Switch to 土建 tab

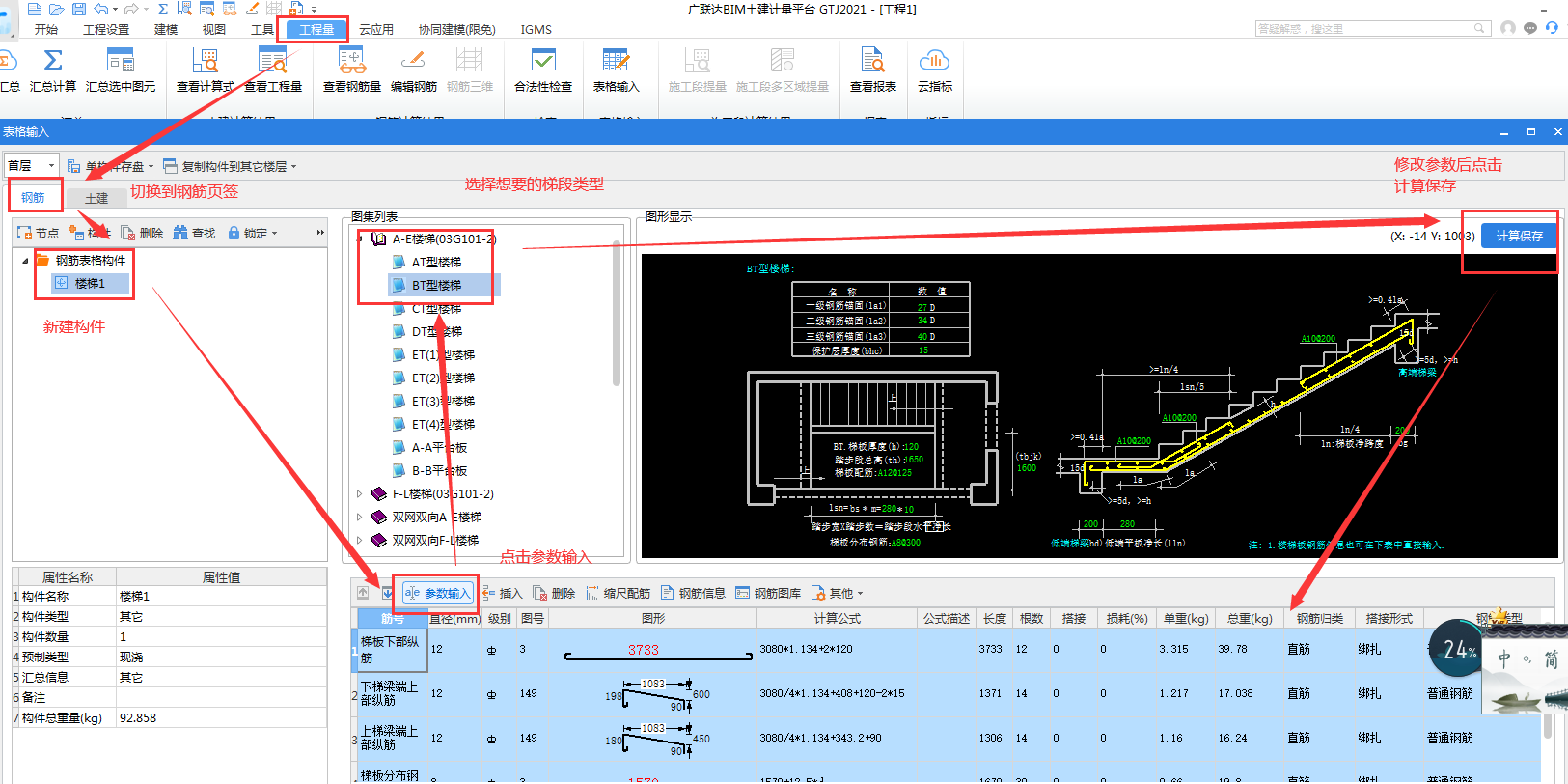[96, 198]
